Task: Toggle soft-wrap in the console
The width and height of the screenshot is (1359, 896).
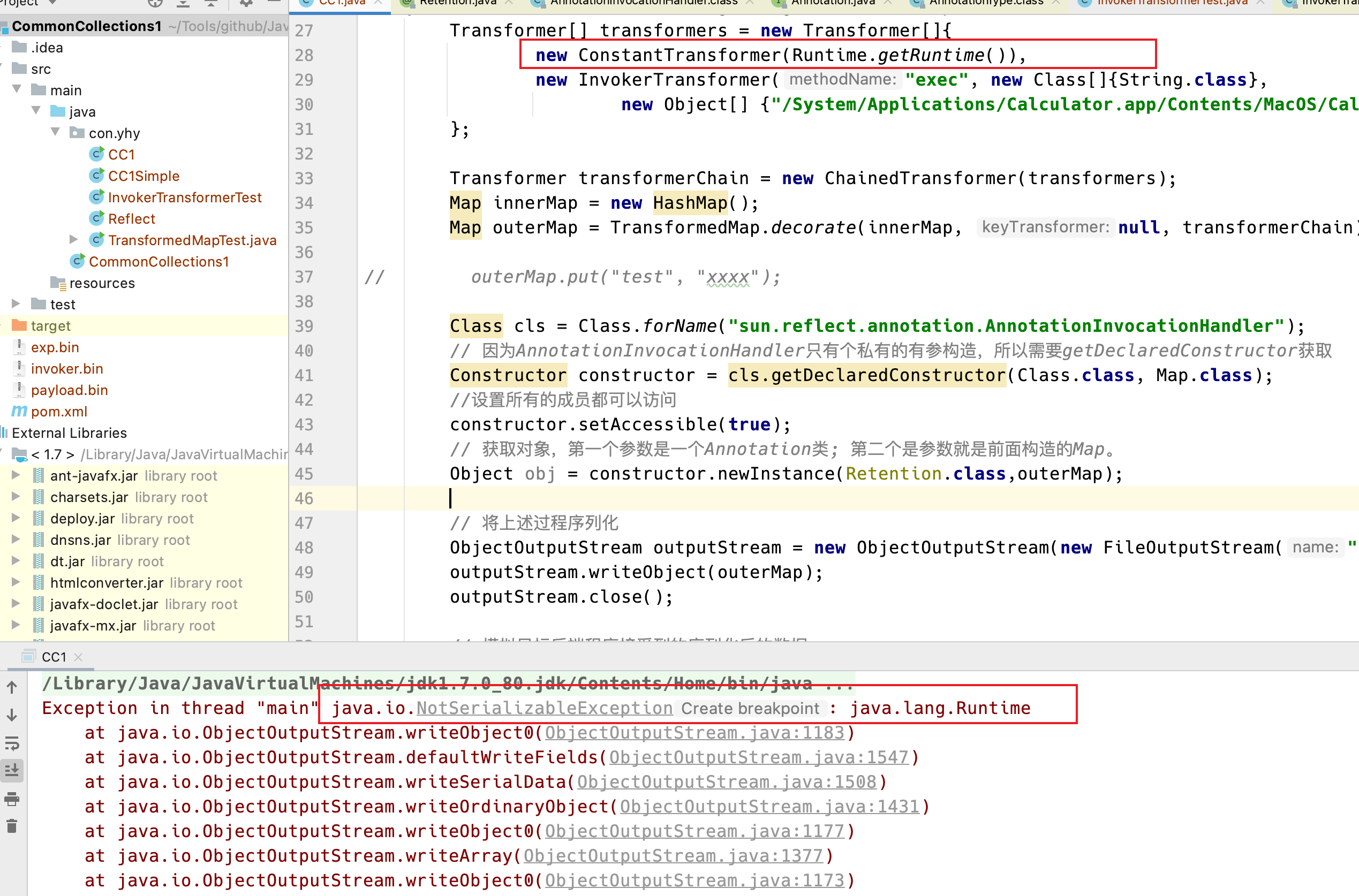Action: (x=12, y=743)
